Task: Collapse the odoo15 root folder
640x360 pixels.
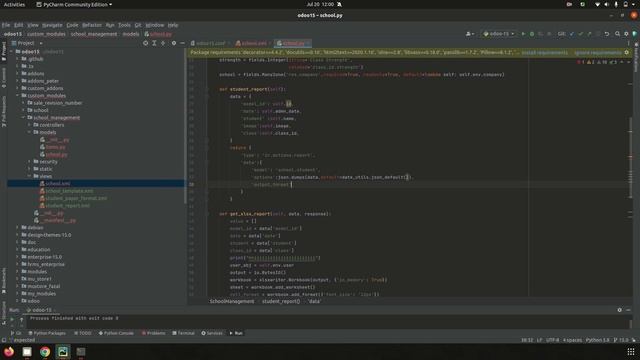Action: [12, 52]
